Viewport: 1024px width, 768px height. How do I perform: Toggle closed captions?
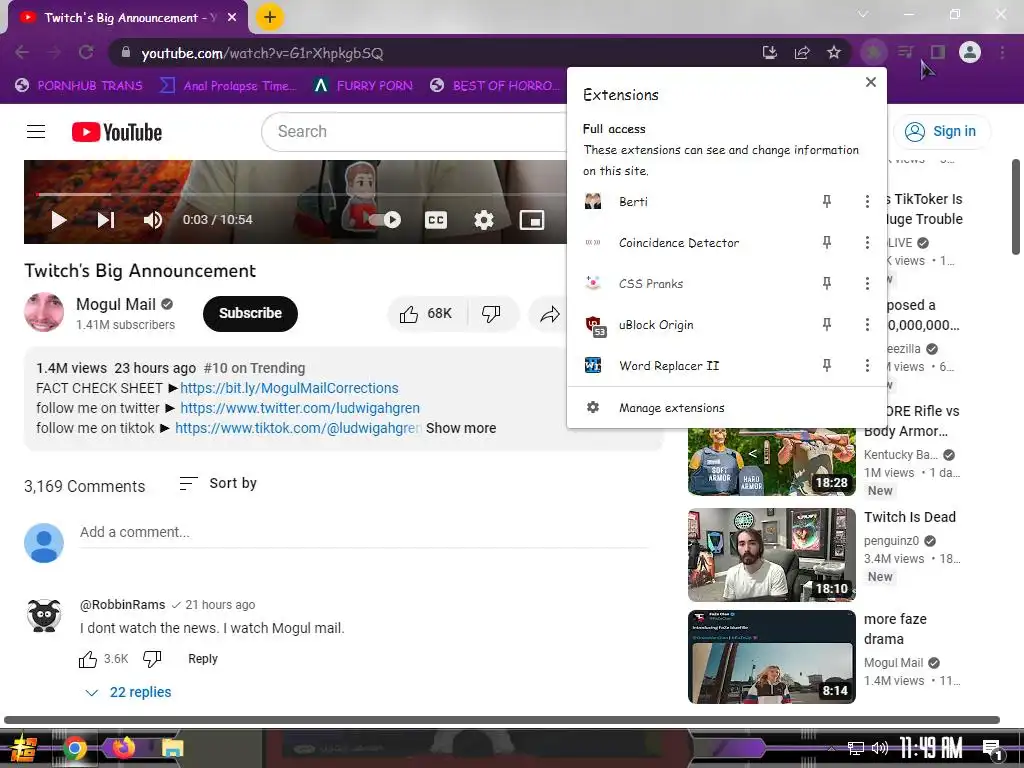click(x=436, y=220)
